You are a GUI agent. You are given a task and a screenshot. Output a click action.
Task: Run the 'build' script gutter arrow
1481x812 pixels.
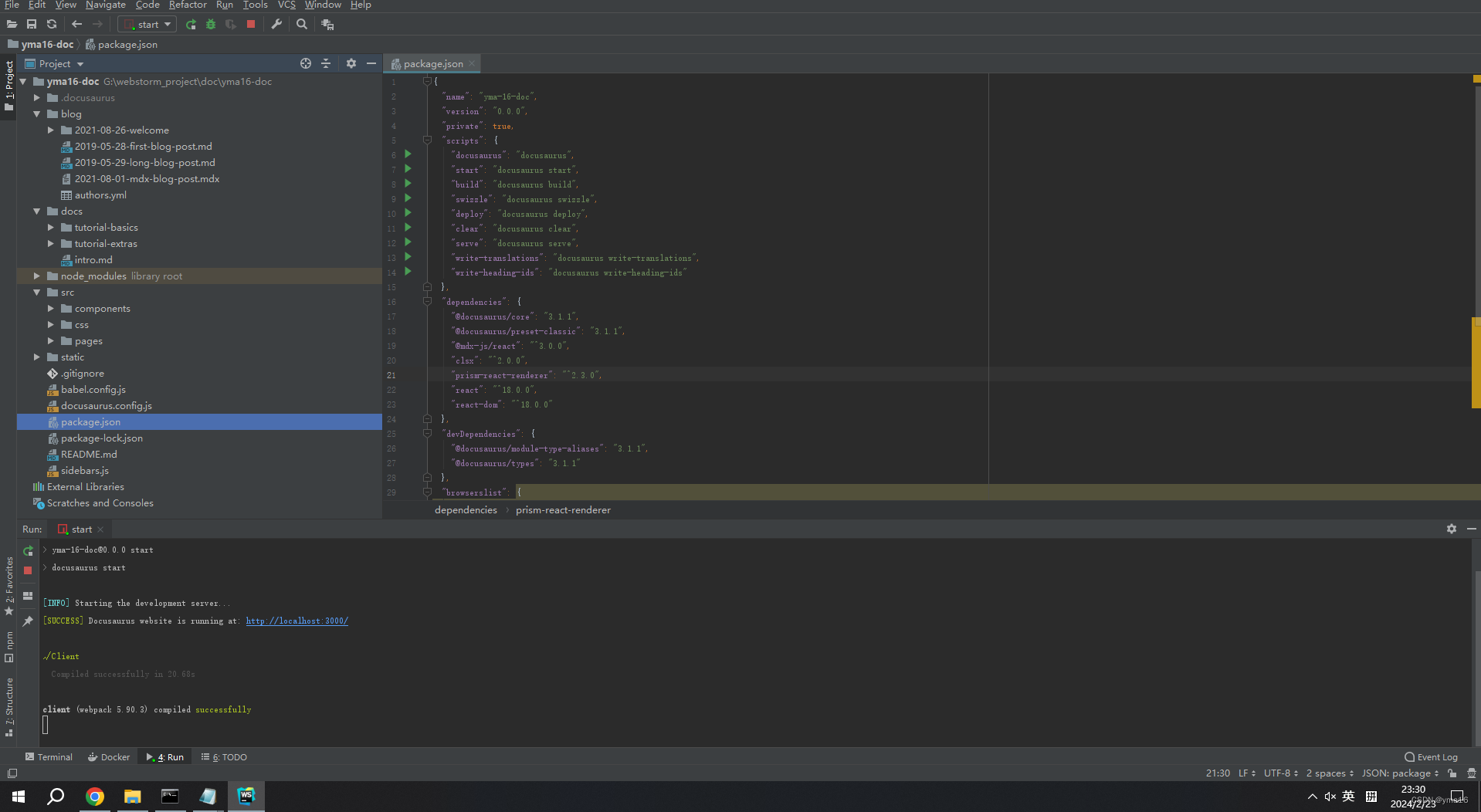click(x=408, y=184)
